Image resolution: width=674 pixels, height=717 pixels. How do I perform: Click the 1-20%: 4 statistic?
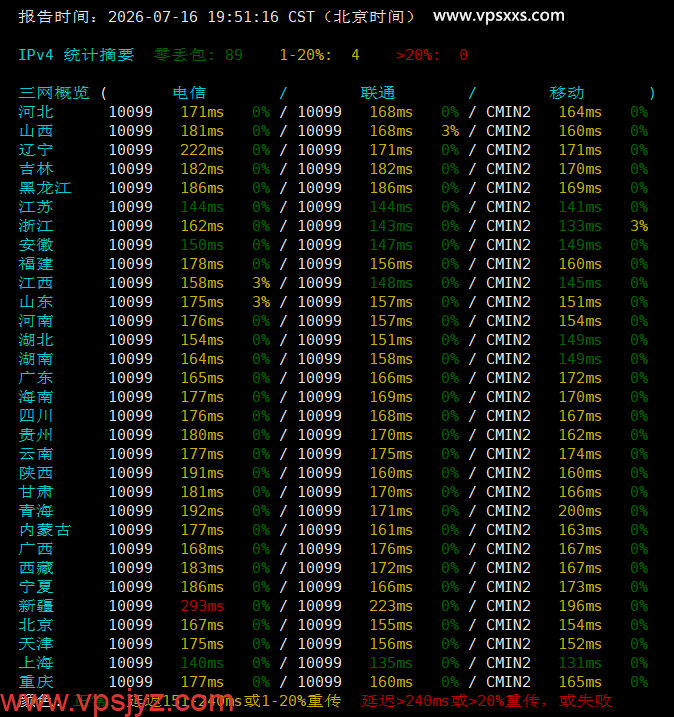(x=320, y=55)
